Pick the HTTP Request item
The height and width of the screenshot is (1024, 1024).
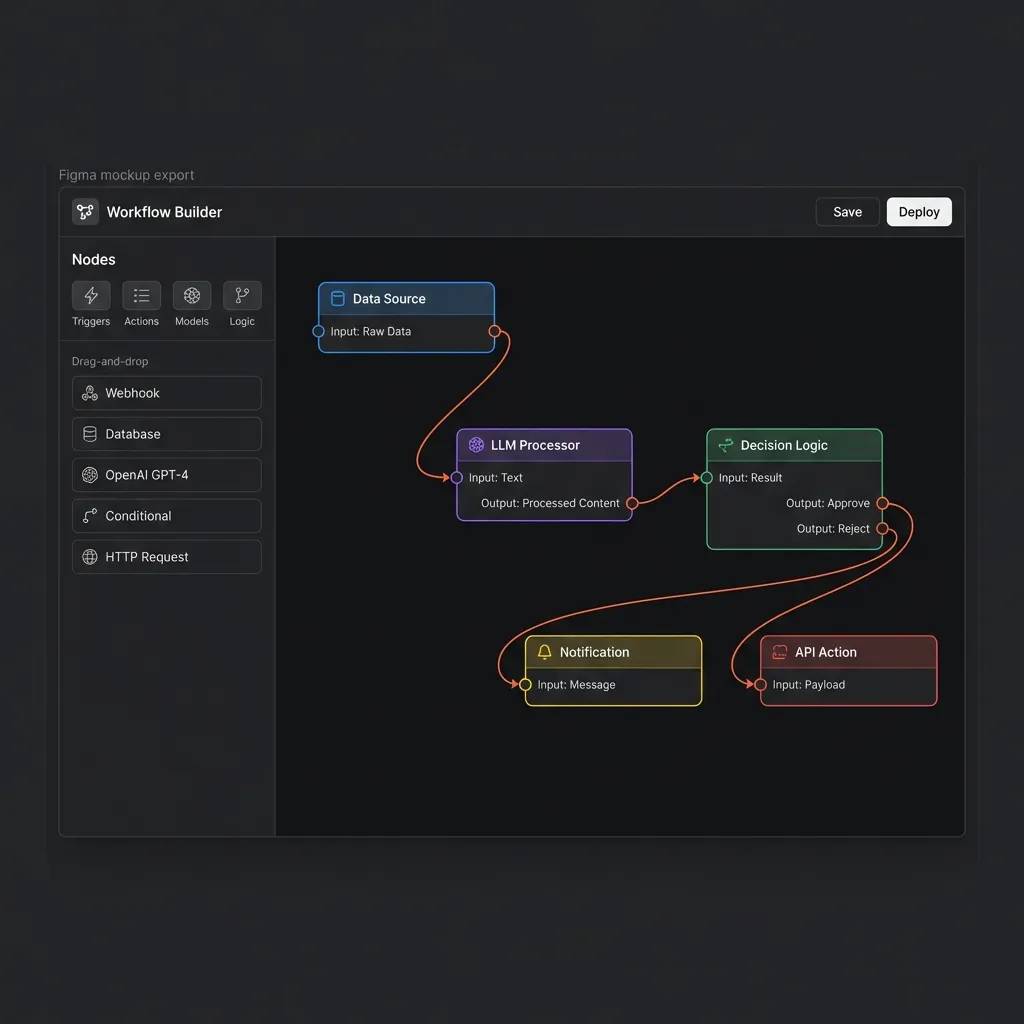click(167, 557)
